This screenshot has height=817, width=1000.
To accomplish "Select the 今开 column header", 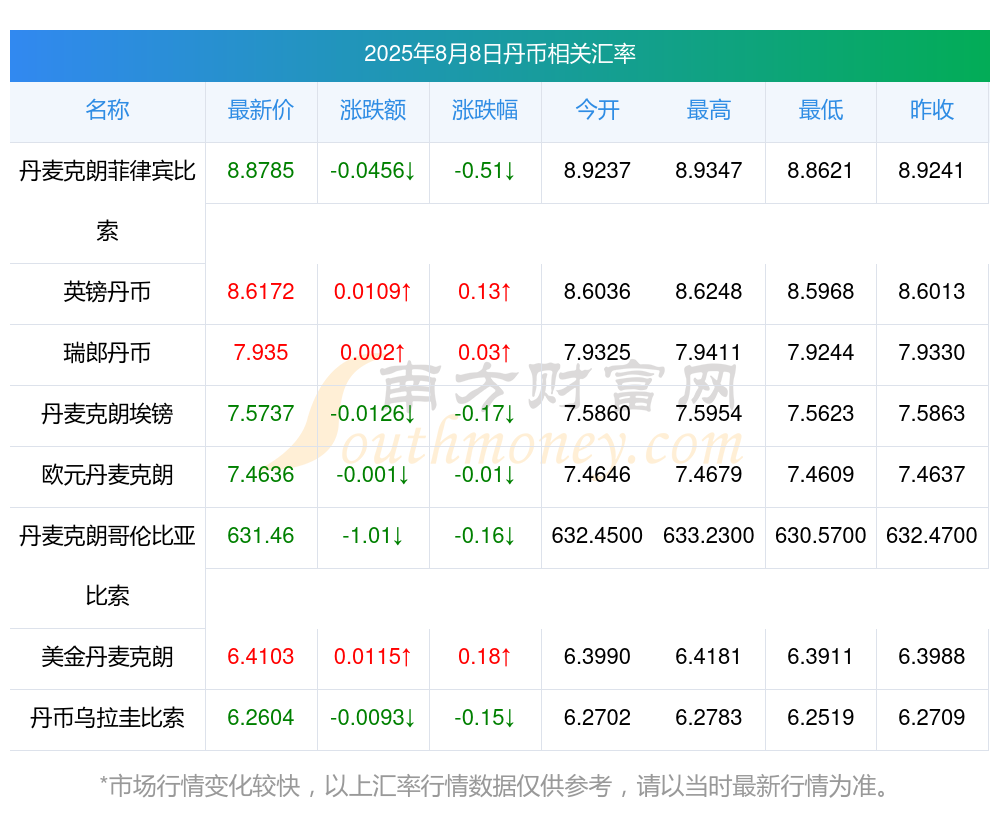I will point(597,110).
